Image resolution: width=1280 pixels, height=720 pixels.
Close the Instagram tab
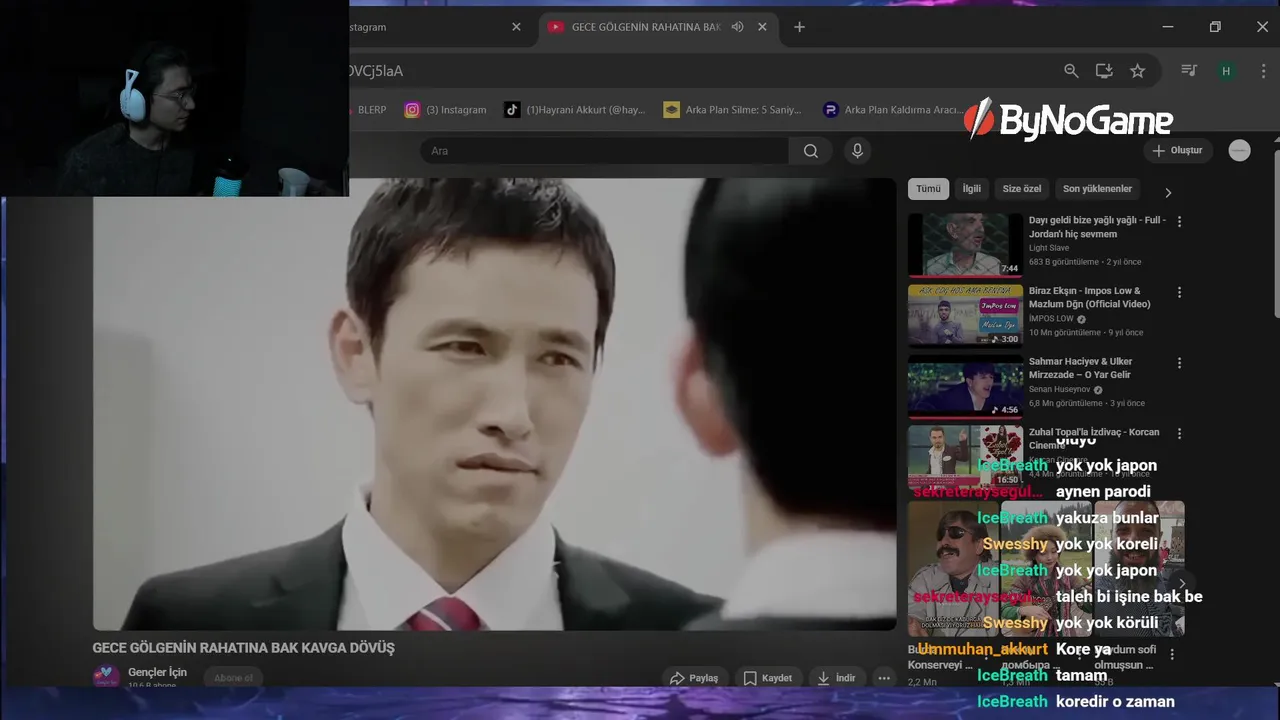[x=516, y=27]
